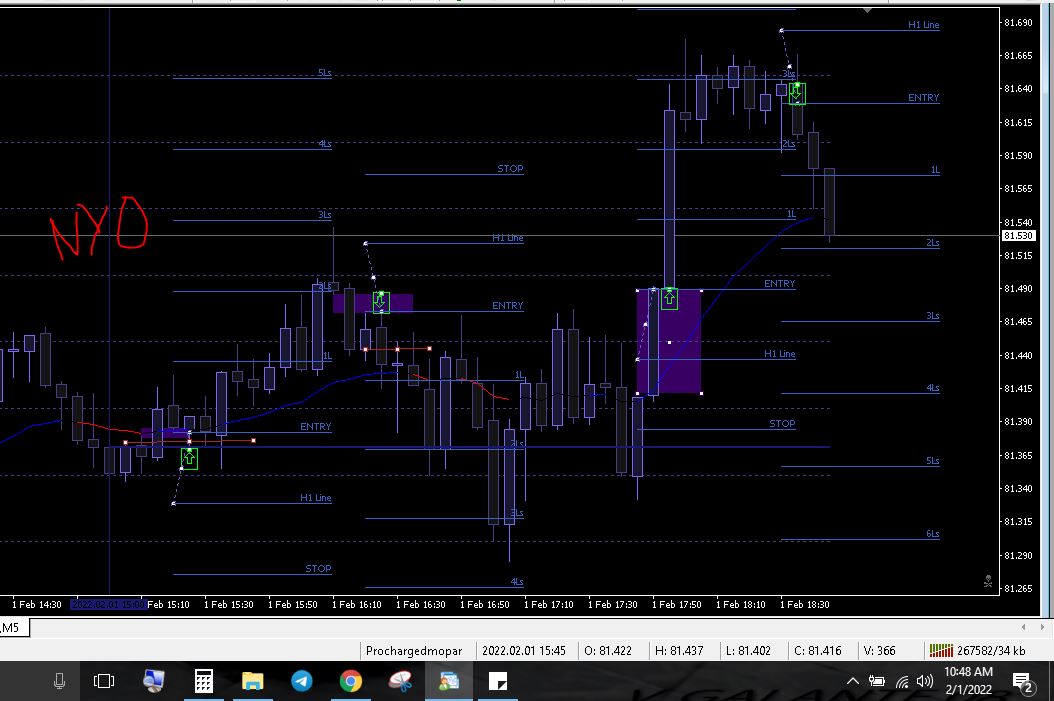Click the 6Ls level label
The height and width of the screenshot is (701, 1054).
pyautogui.click(x=932, y=534)
